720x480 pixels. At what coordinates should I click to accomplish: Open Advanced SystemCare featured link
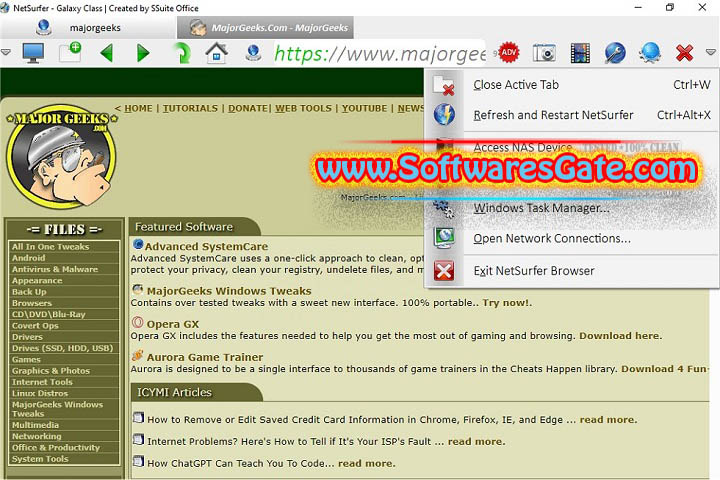(x=206, y=247)
